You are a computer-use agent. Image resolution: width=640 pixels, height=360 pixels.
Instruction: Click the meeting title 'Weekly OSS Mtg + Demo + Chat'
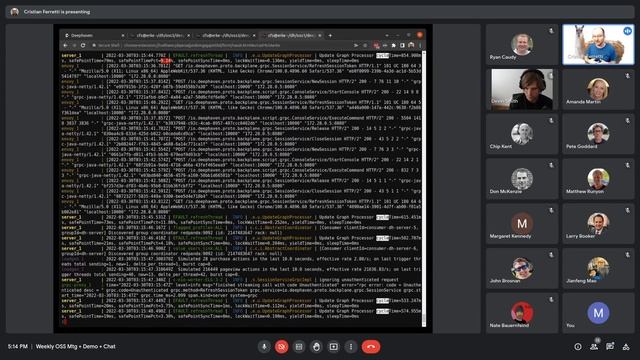click(76, 347)
